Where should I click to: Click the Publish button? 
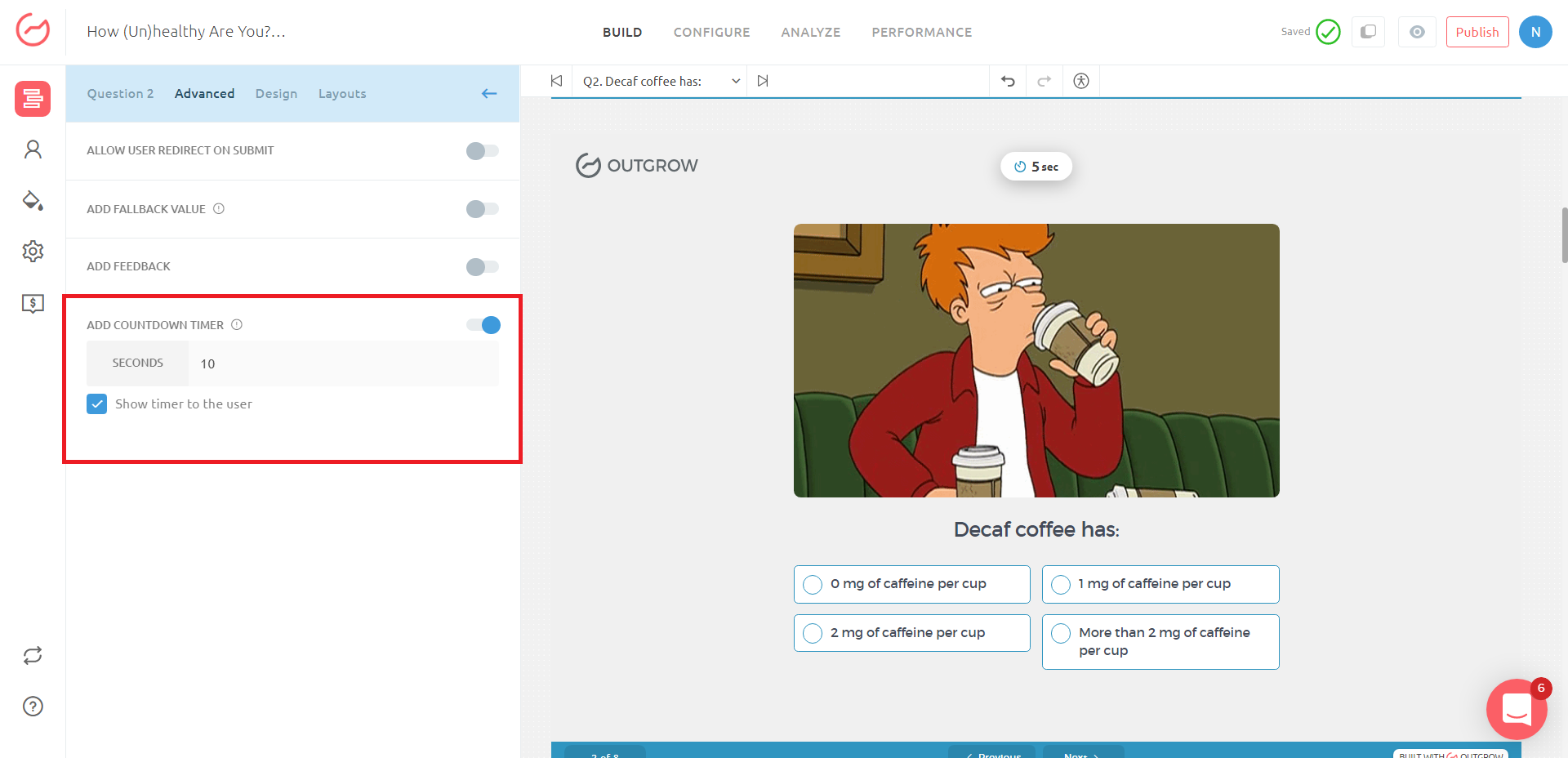pyautogui.click(x=1477, y=32)
